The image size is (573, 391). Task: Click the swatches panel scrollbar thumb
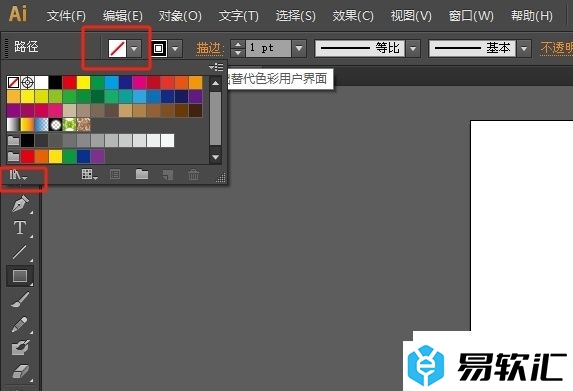(x=216, y=118)
